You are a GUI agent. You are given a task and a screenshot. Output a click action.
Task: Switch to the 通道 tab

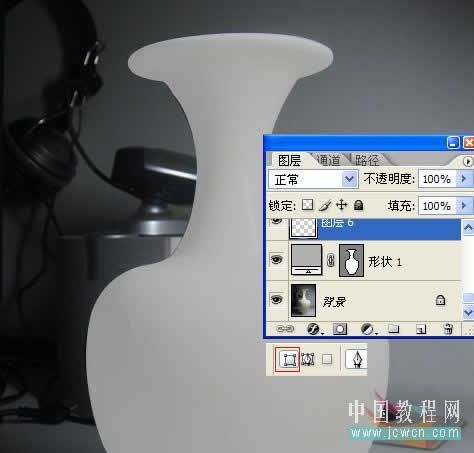tap(329, 160)
